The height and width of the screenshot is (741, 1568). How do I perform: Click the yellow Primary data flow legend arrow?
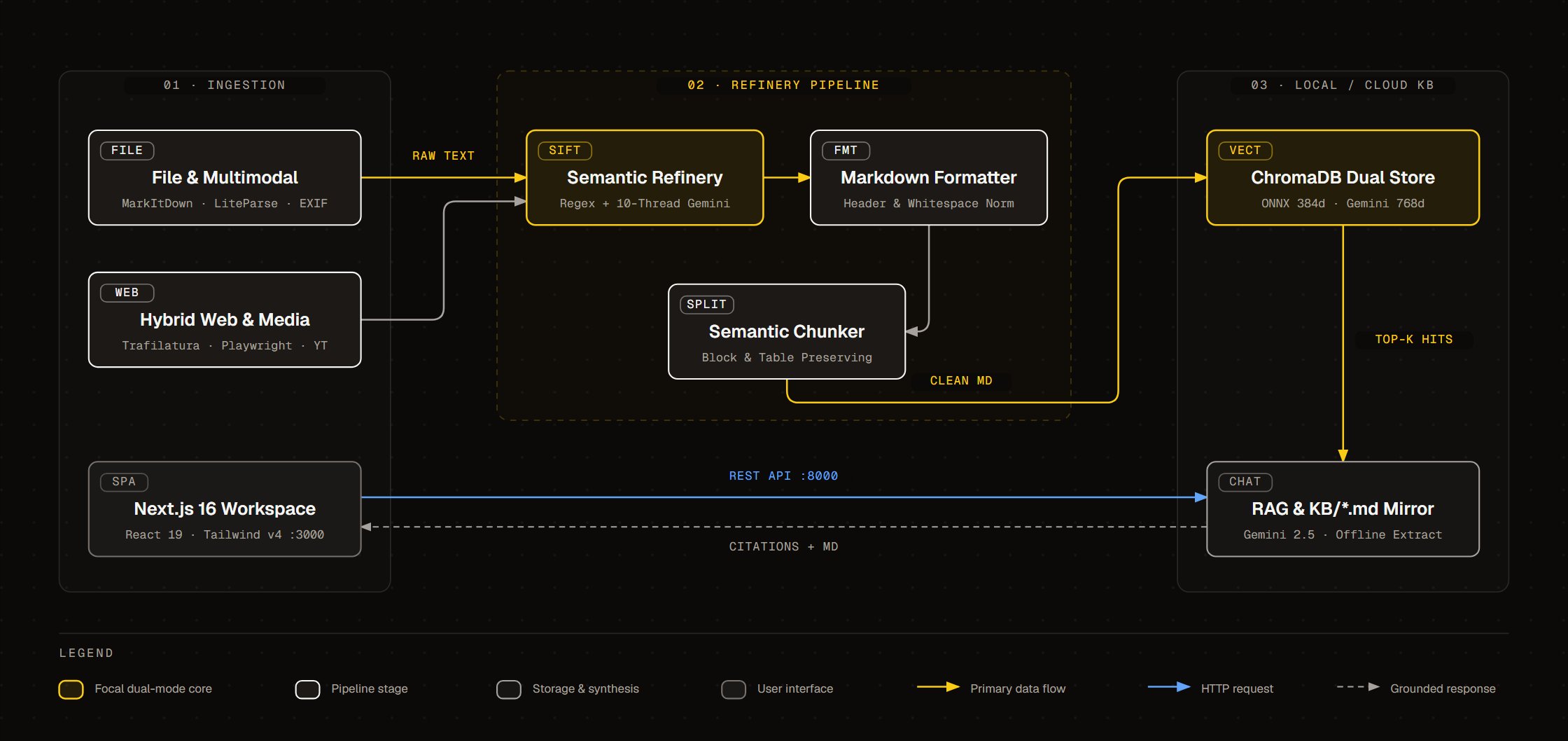938,687
